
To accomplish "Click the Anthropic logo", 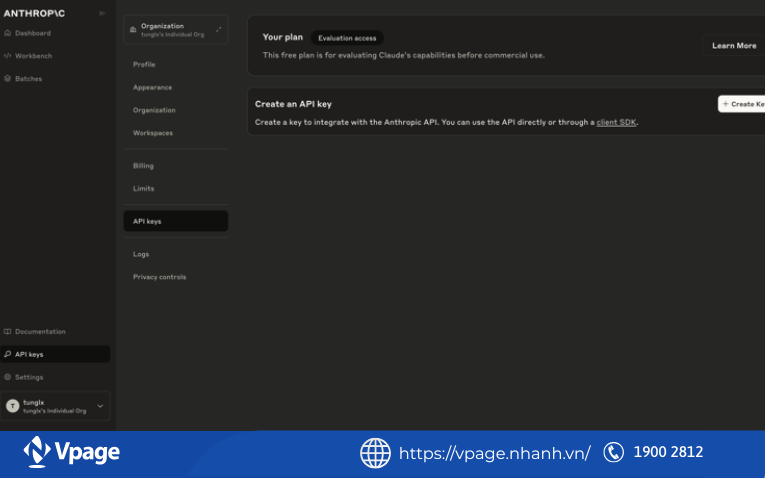I will pyautogui.click(x=34, y=13).
